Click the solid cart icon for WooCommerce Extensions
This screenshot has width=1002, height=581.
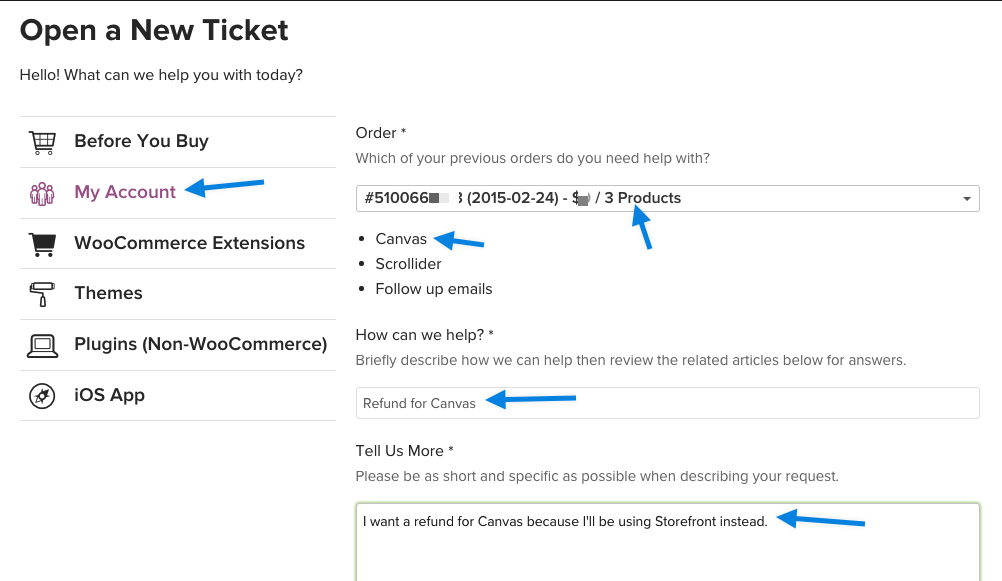[42, 244]
